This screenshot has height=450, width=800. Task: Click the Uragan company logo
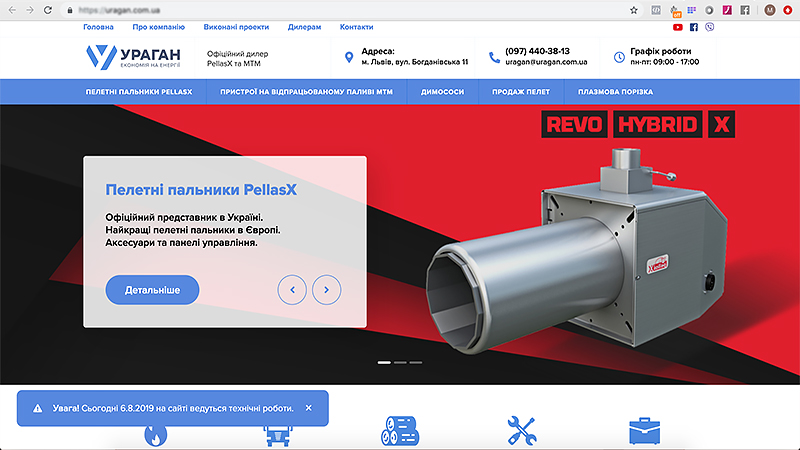[x=133, y=57]
